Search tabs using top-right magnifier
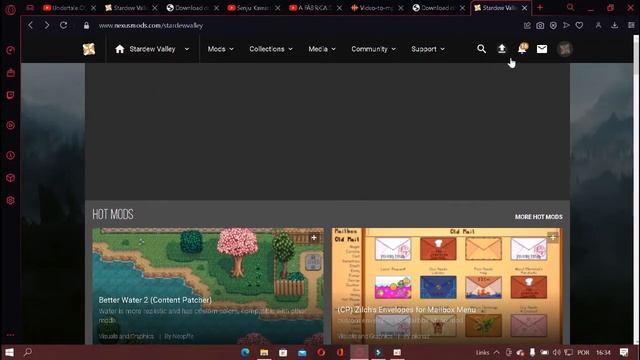This screenshot has width=640, height=360. (570, 7)
